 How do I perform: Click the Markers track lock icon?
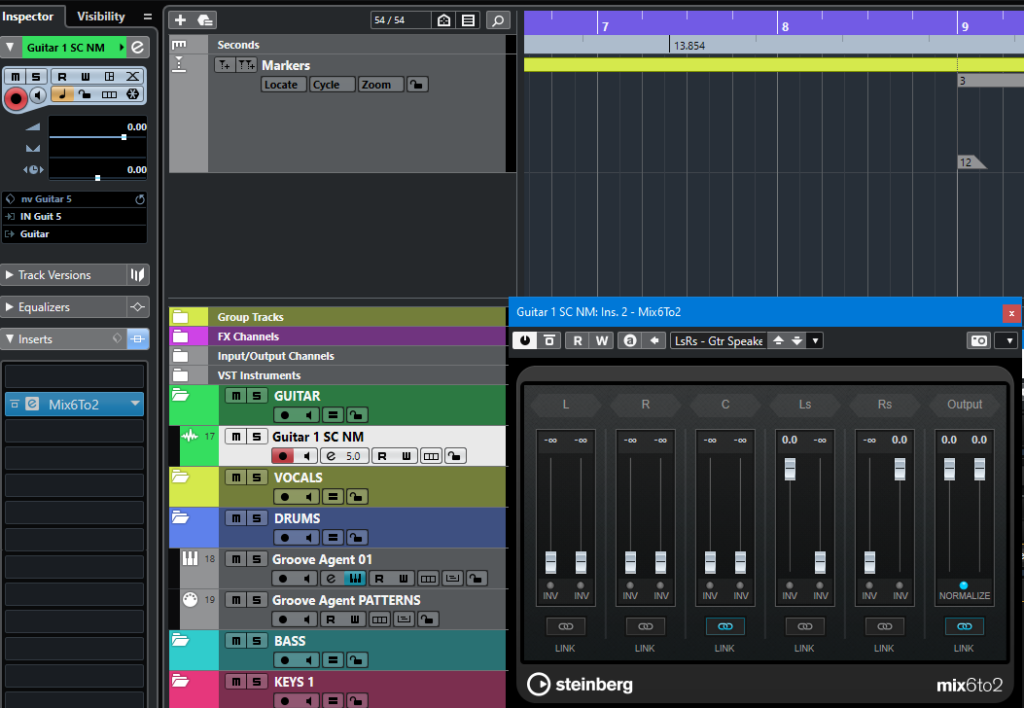pos(417,84)
